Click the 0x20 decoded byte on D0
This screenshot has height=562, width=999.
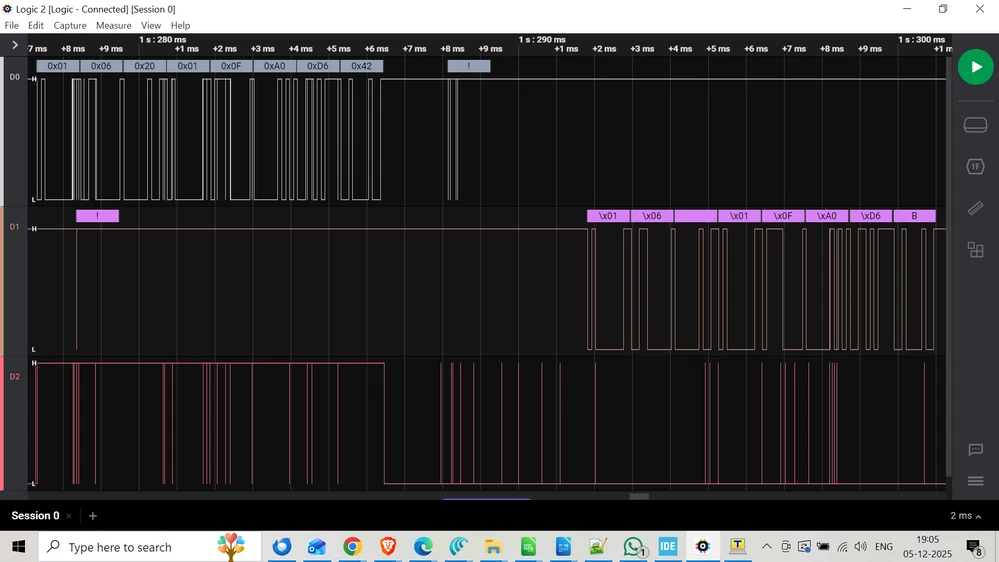pos(145,66)
